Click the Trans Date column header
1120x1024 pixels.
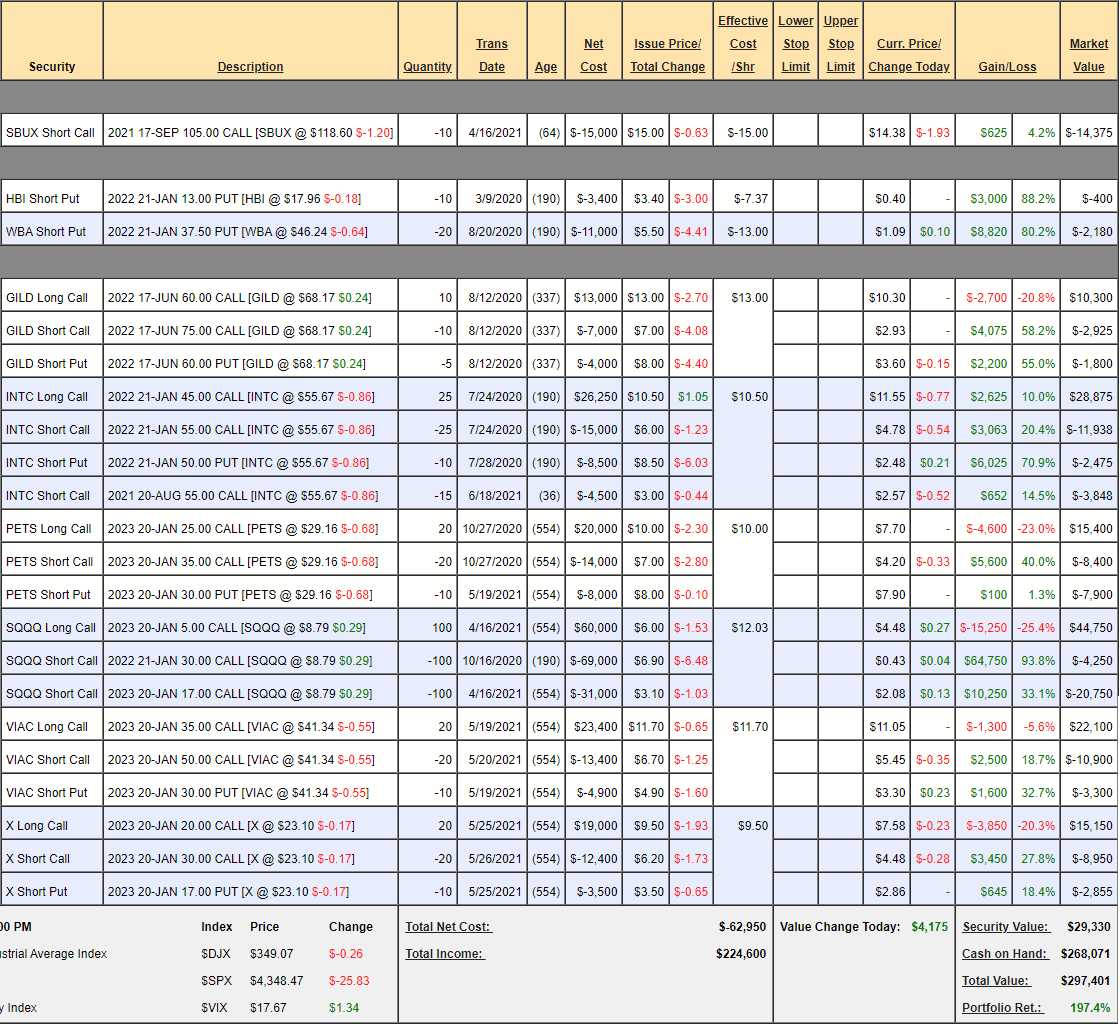(x=491, y=55)
